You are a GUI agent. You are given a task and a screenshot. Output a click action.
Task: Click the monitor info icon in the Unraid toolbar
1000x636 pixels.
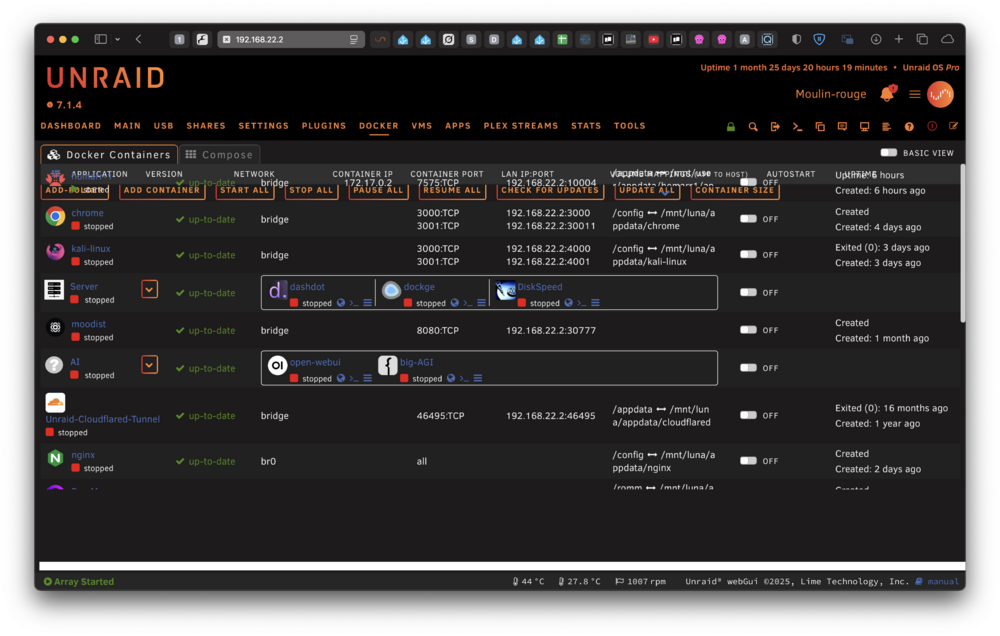click(864, 127)
